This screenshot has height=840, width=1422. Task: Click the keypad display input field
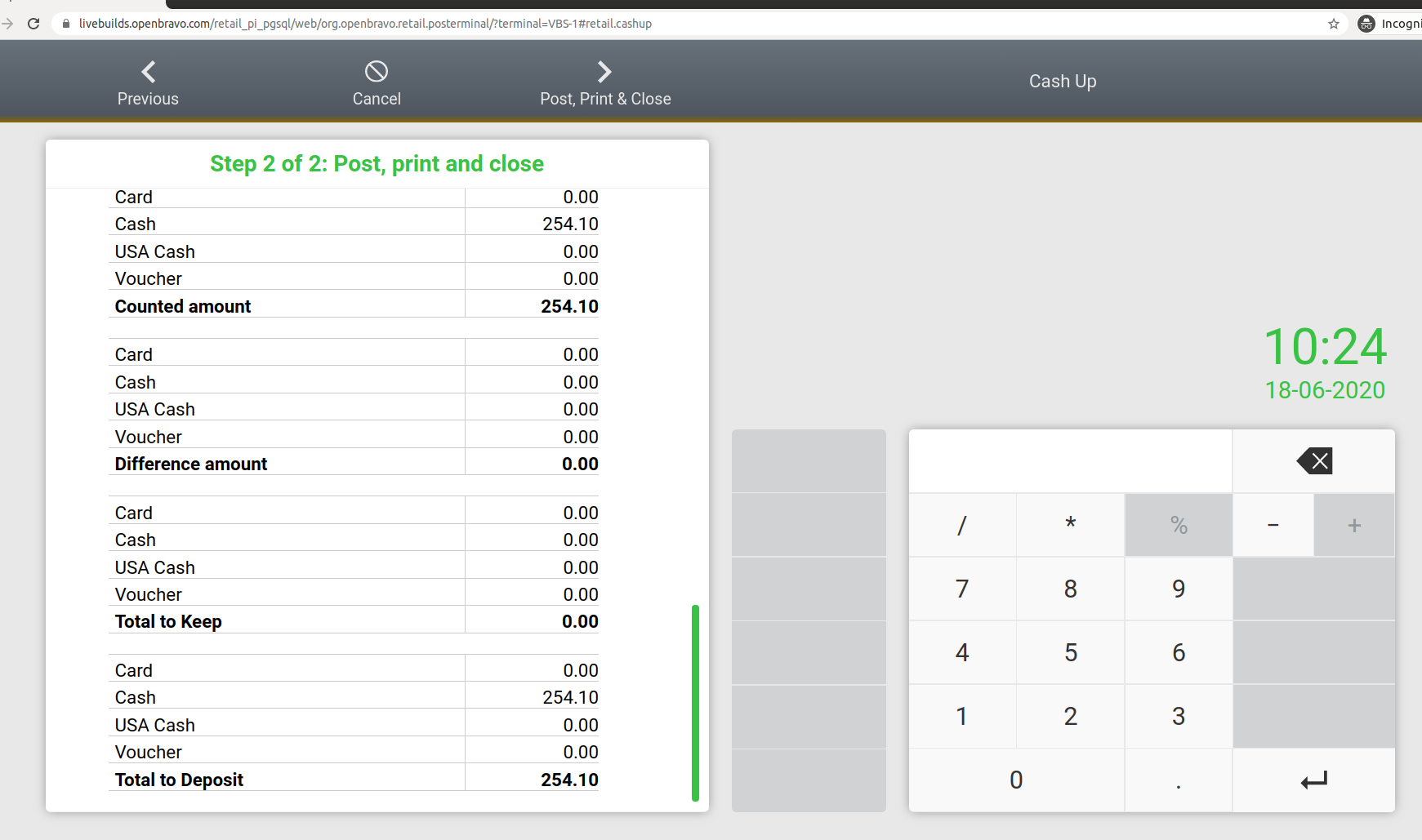pos(1070,461)
